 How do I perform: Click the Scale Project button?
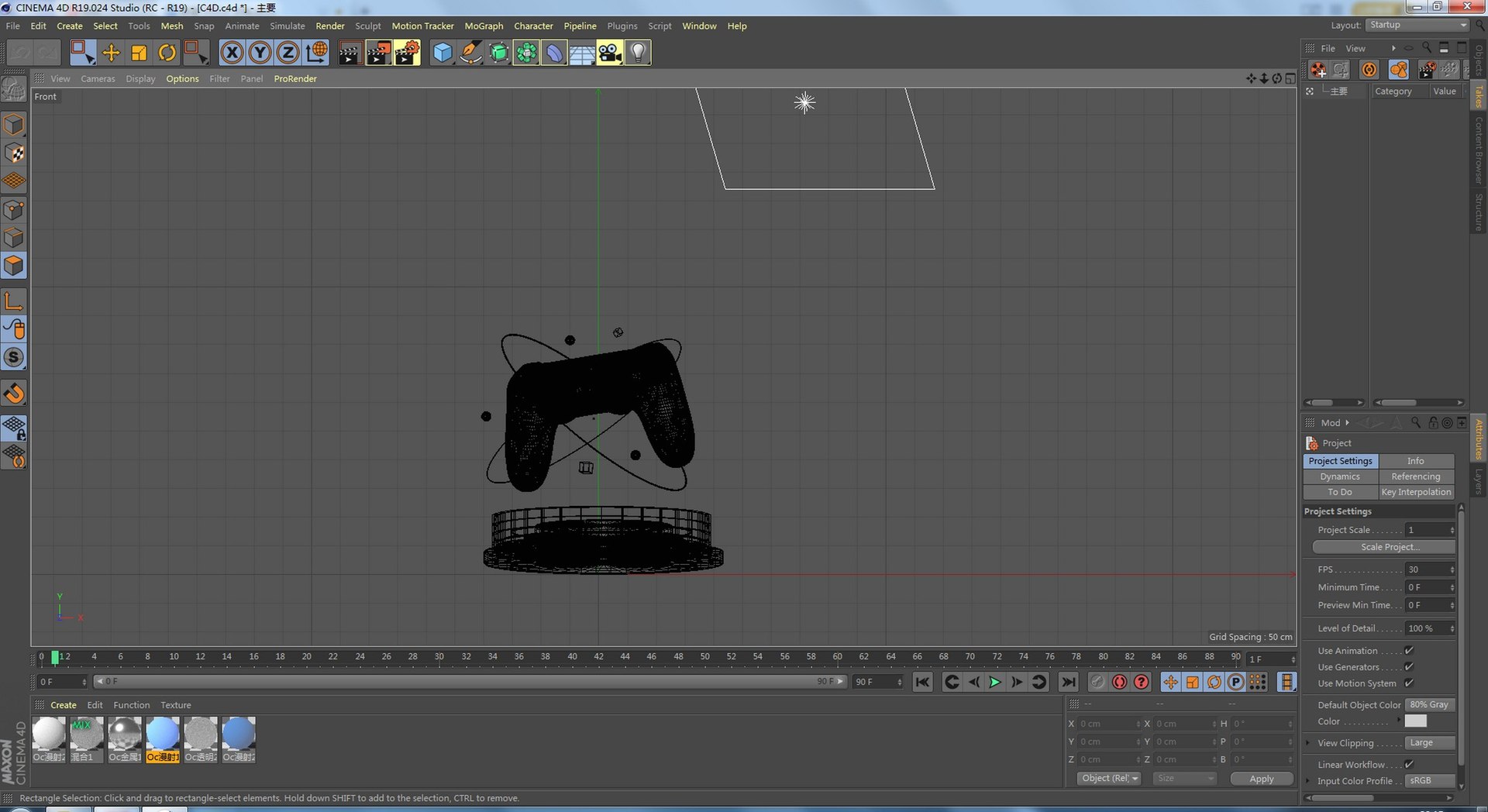coord(1383,547)
